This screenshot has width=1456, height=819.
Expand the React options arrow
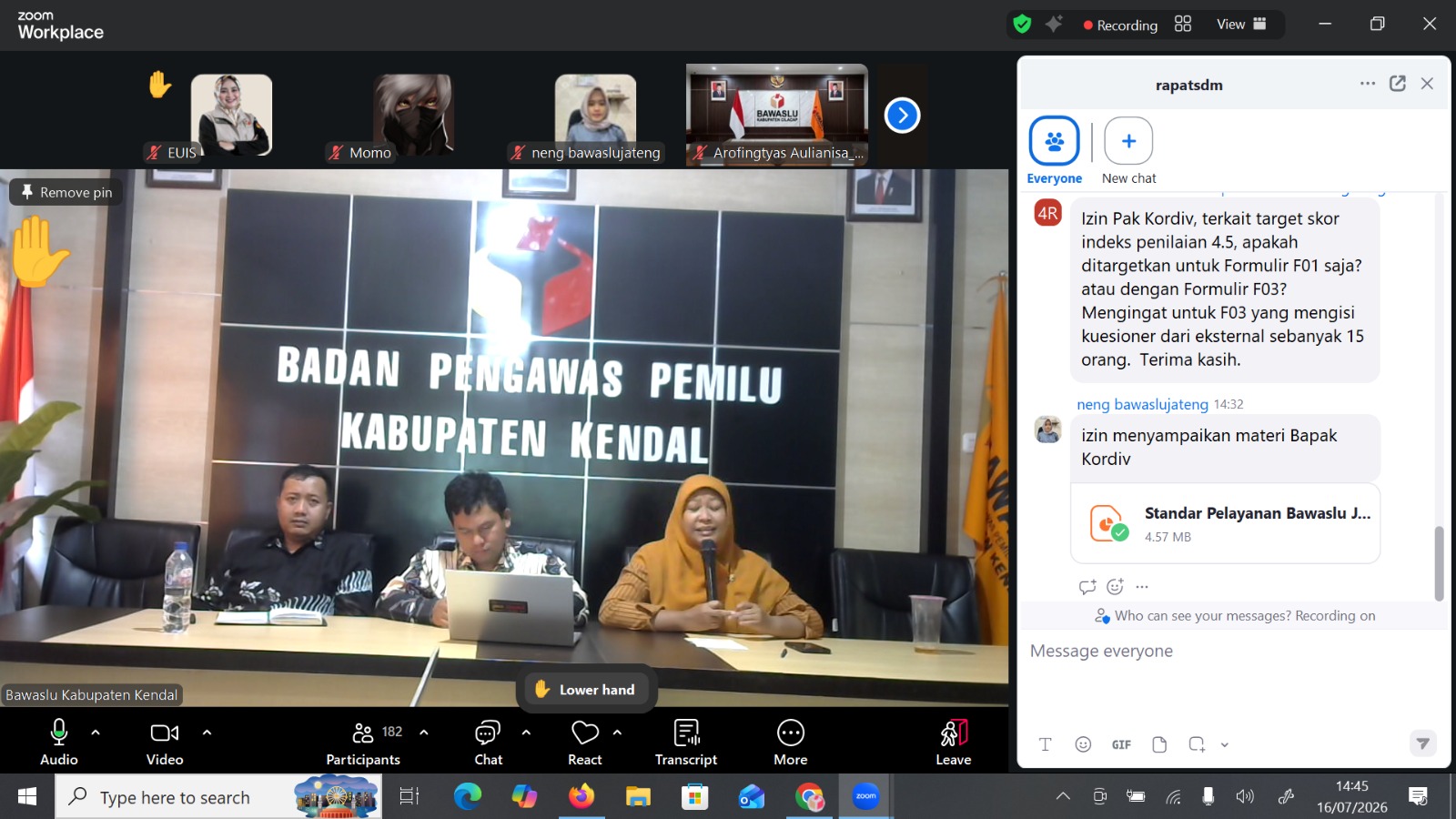coord(618,733)
